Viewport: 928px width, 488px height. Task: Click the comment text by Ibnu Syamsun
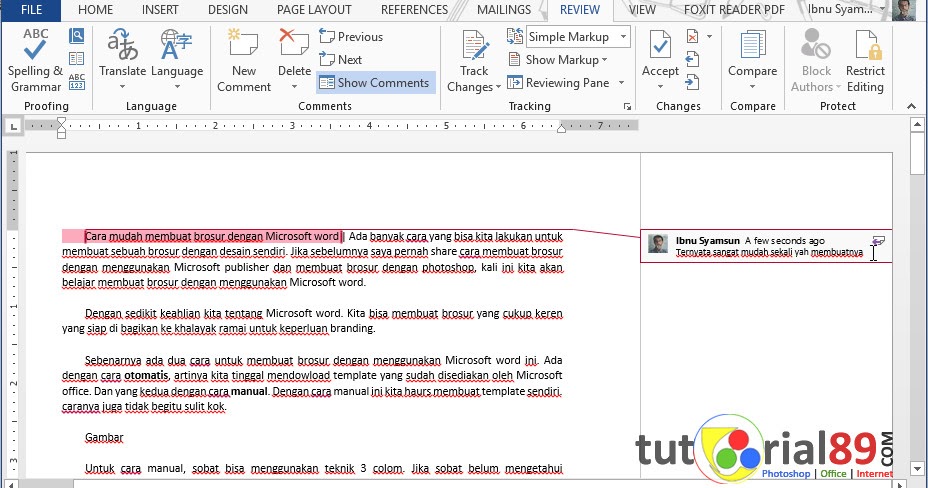click(769, 253)
